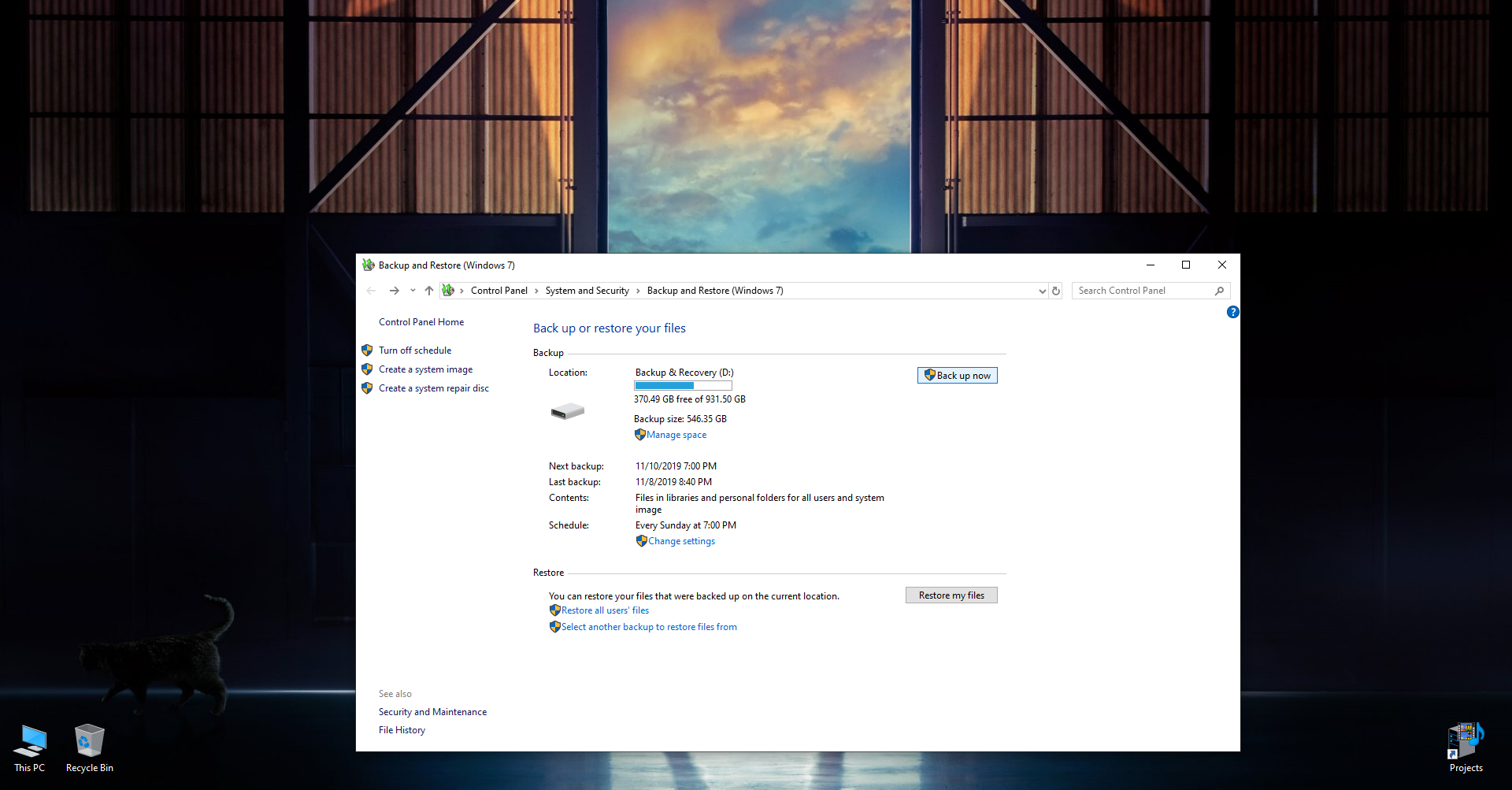
Task: Click Restore my files button
Action: 951,595
